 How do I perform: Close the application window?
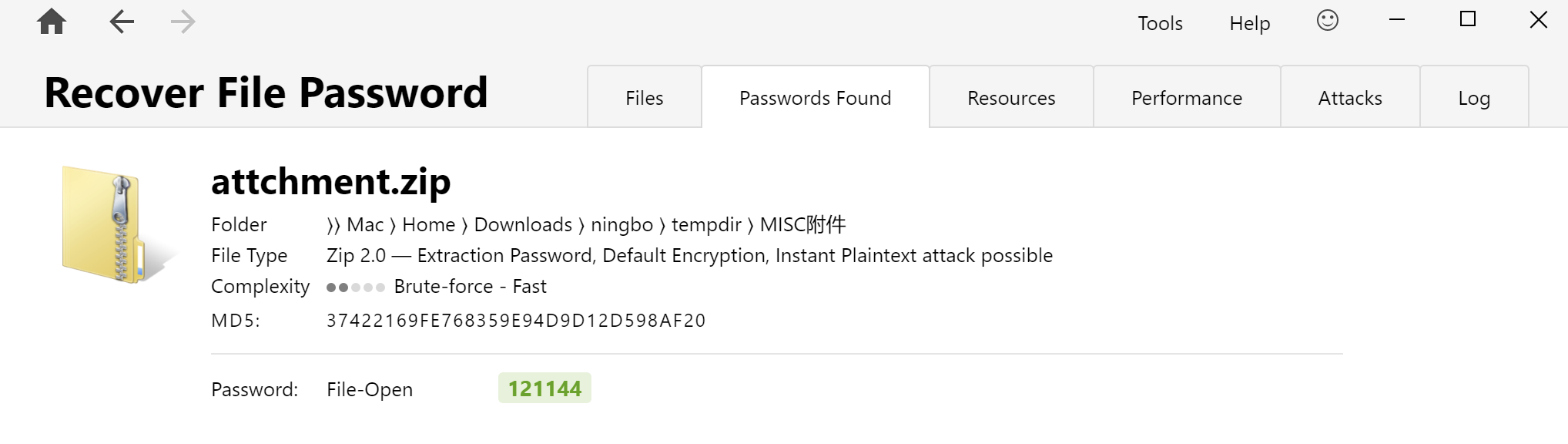pos(1539,20)
